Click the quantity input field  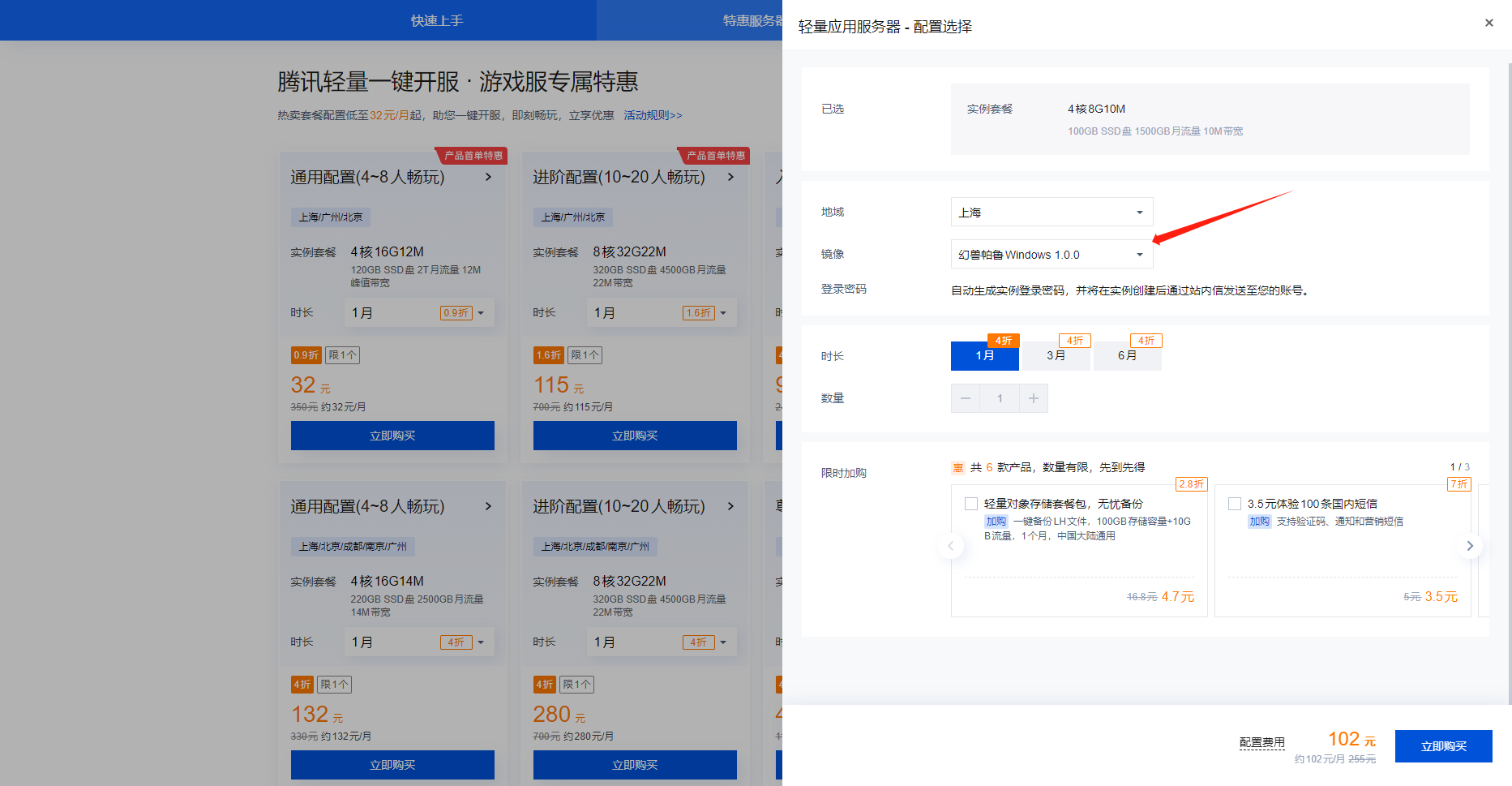pos(1000,398)
